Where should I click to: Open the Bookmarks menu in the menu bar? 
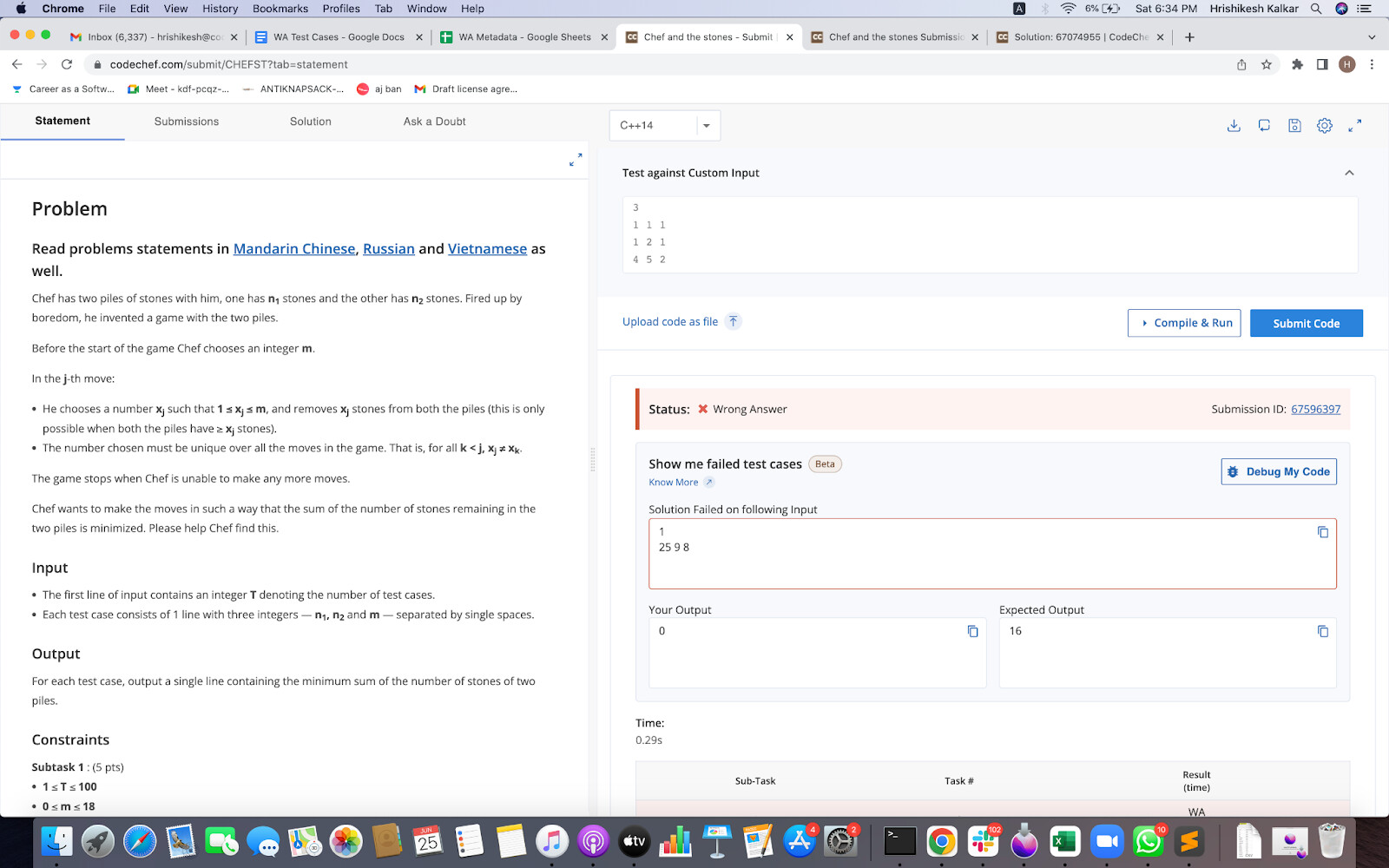(x=280, y=9)
